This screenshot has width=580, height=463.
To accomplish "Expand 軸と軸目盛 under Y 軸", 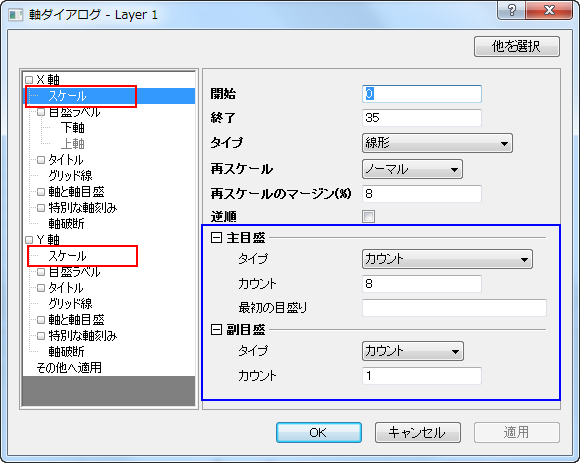I will (41, 320).
